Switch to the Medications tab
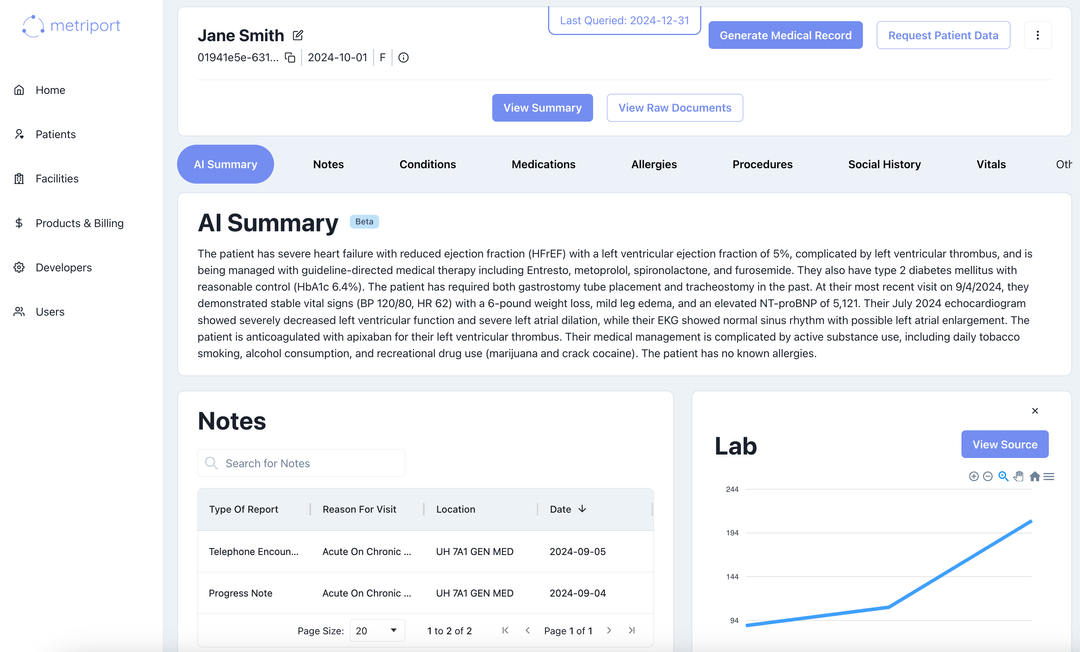Viewport: 1080px width, 652px height. click(543, 165)
